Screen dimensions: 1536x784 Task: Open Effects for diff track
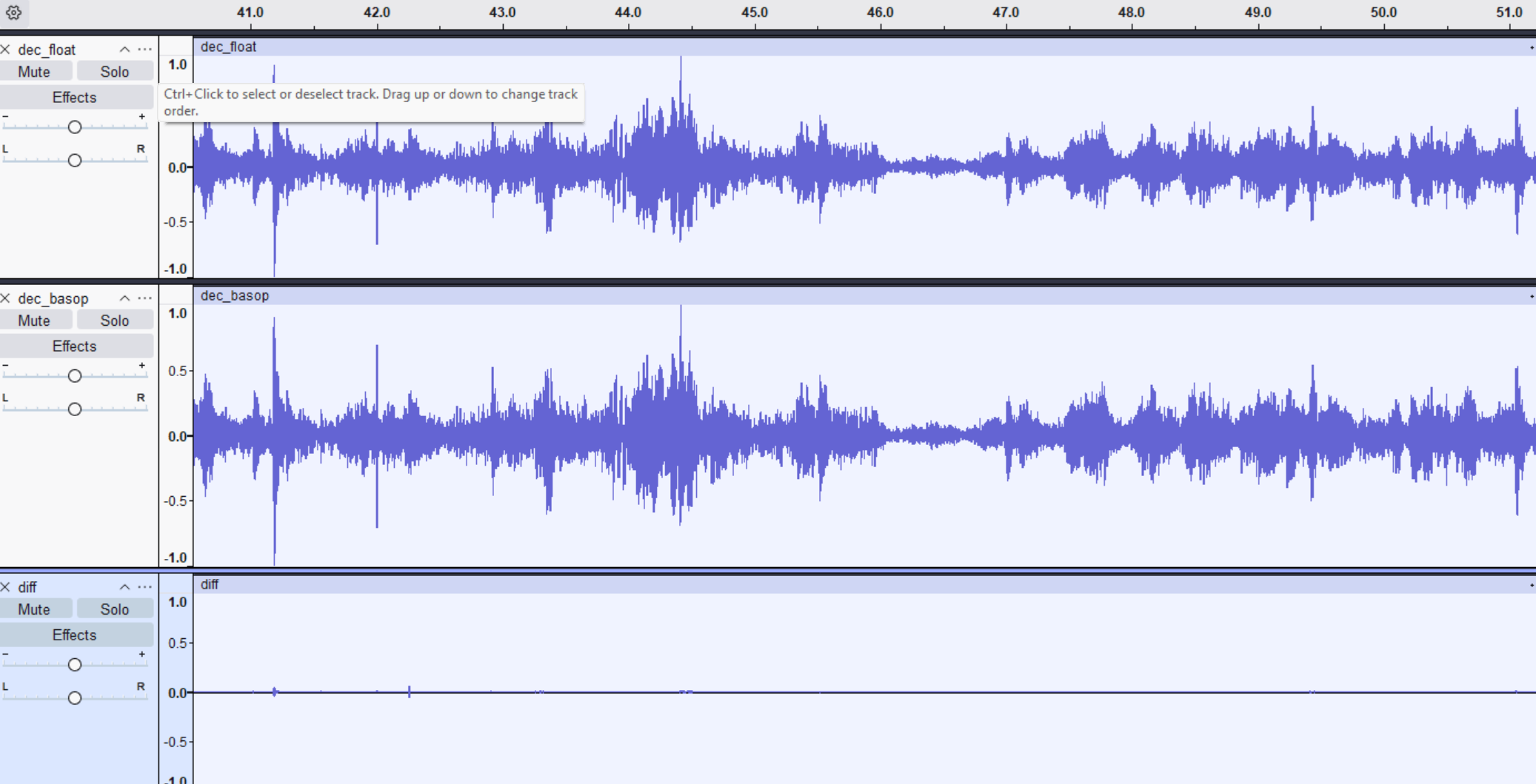click(x=75, y=634)
